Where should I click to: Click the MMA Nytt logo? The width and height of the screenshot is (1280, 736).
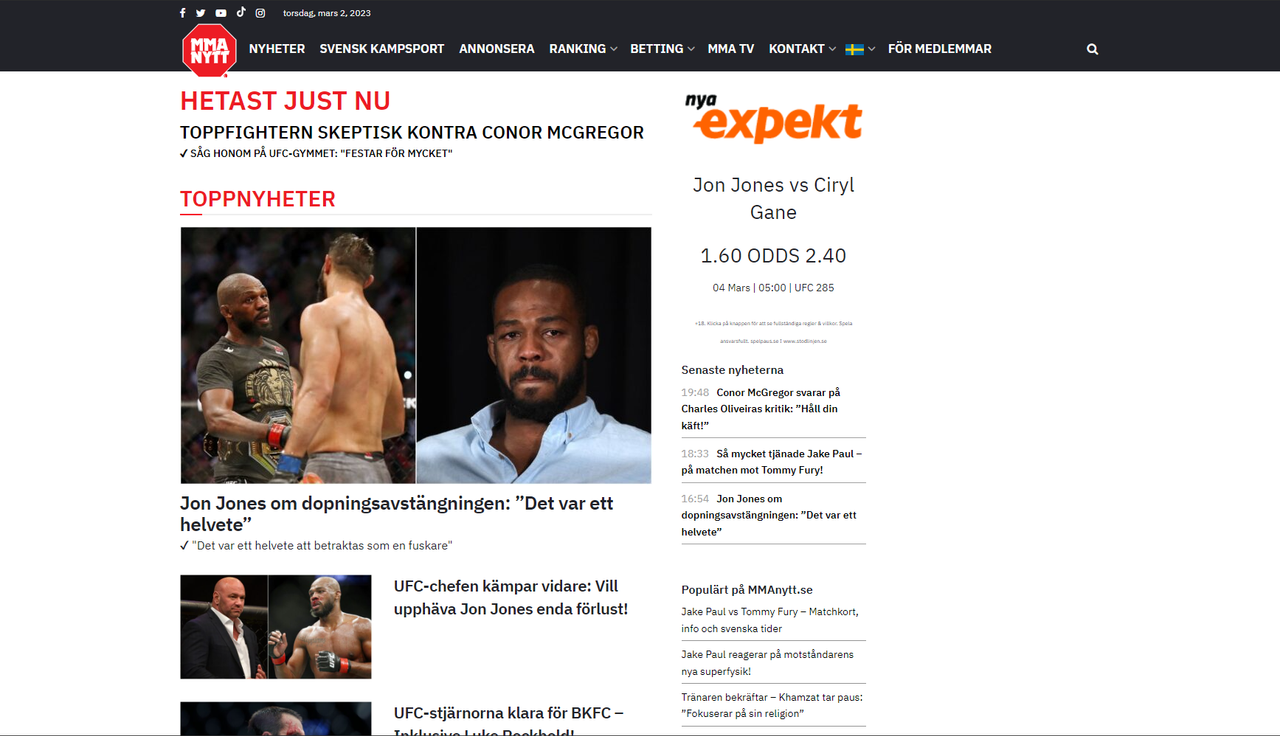209,50
